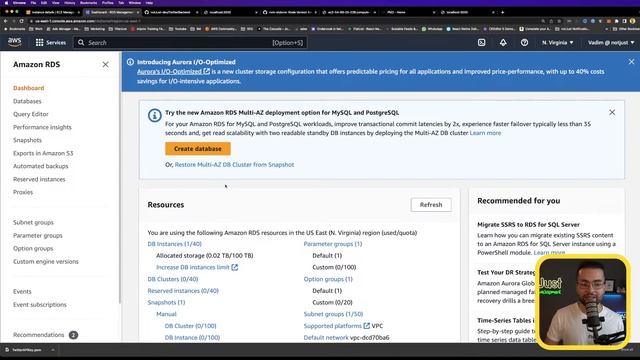
Task: Open a new browser tab with plus
Action: click(x=502, y=12)
